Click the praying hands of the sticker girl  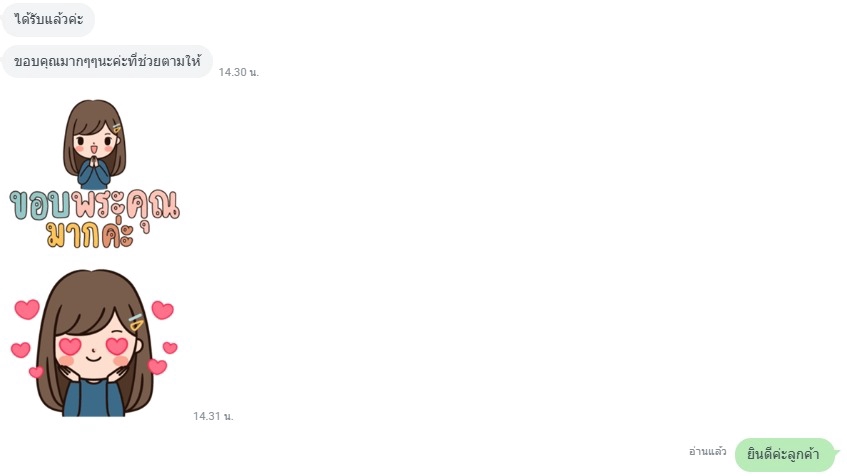(94, 162)
